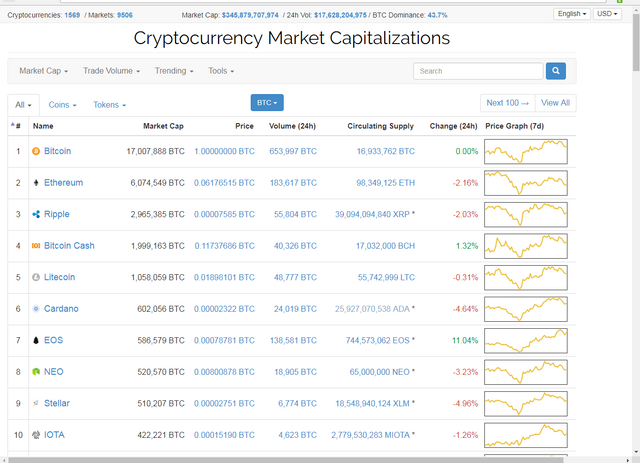Expand the Tokens filter dropdown
Viewport: 640px width, 463px height.
click(x=109, y=105)
